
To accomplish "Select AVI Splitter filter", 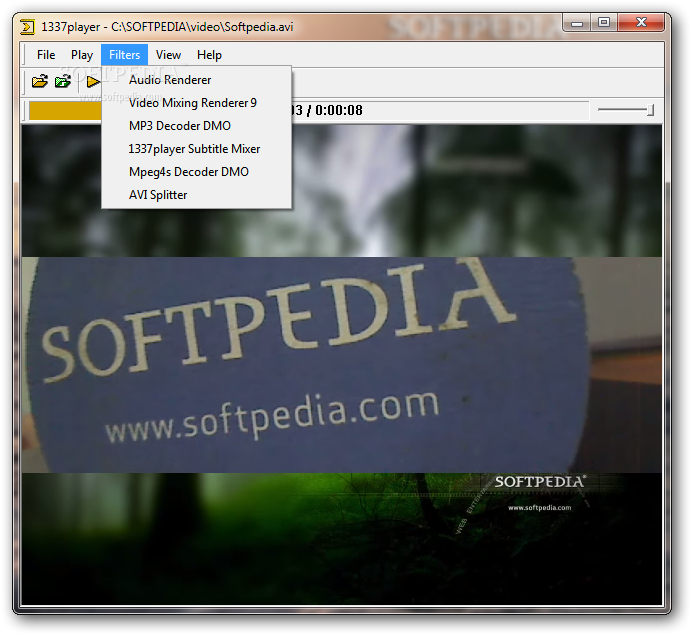I will [196, 195].
